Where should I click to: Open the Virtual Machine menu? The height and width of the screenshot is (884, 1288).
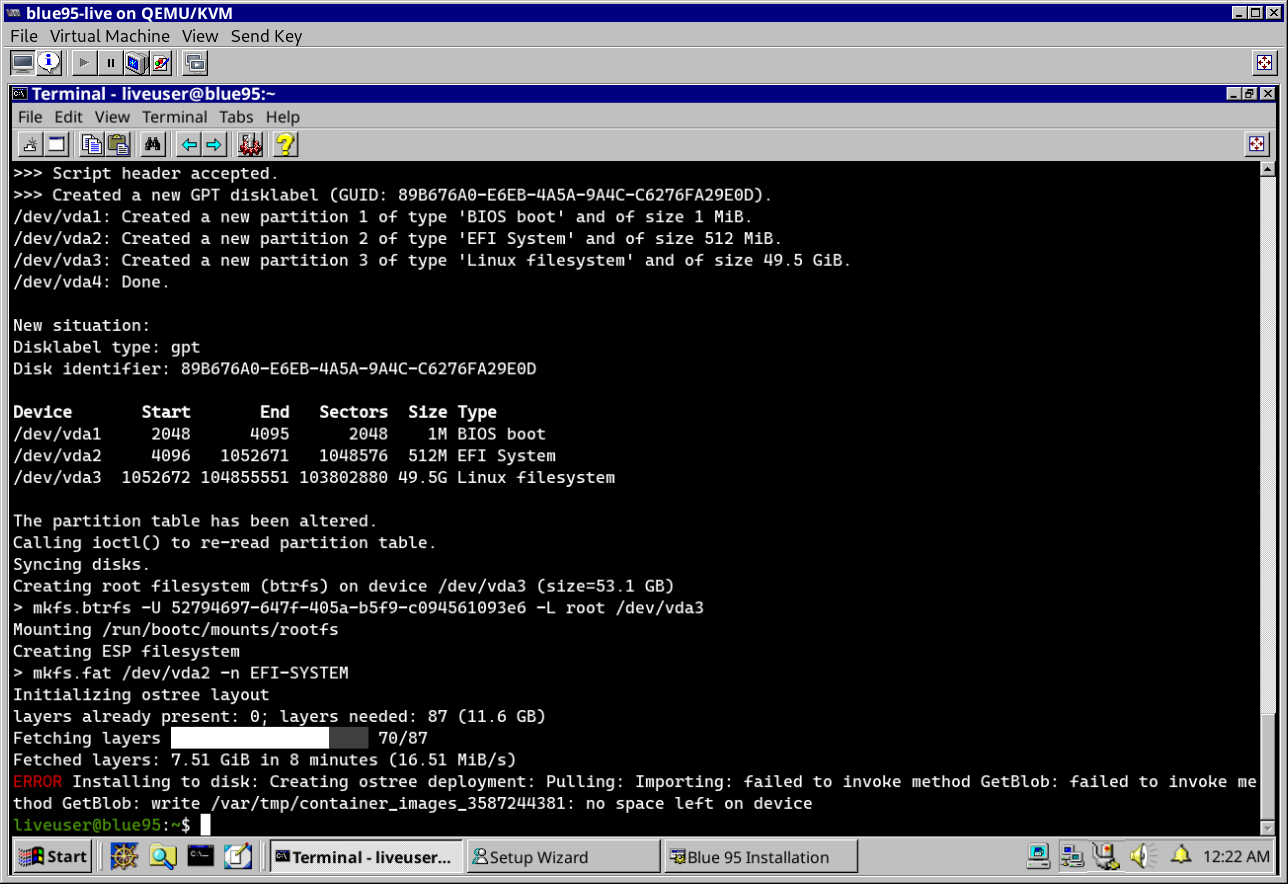coord(110,36)
